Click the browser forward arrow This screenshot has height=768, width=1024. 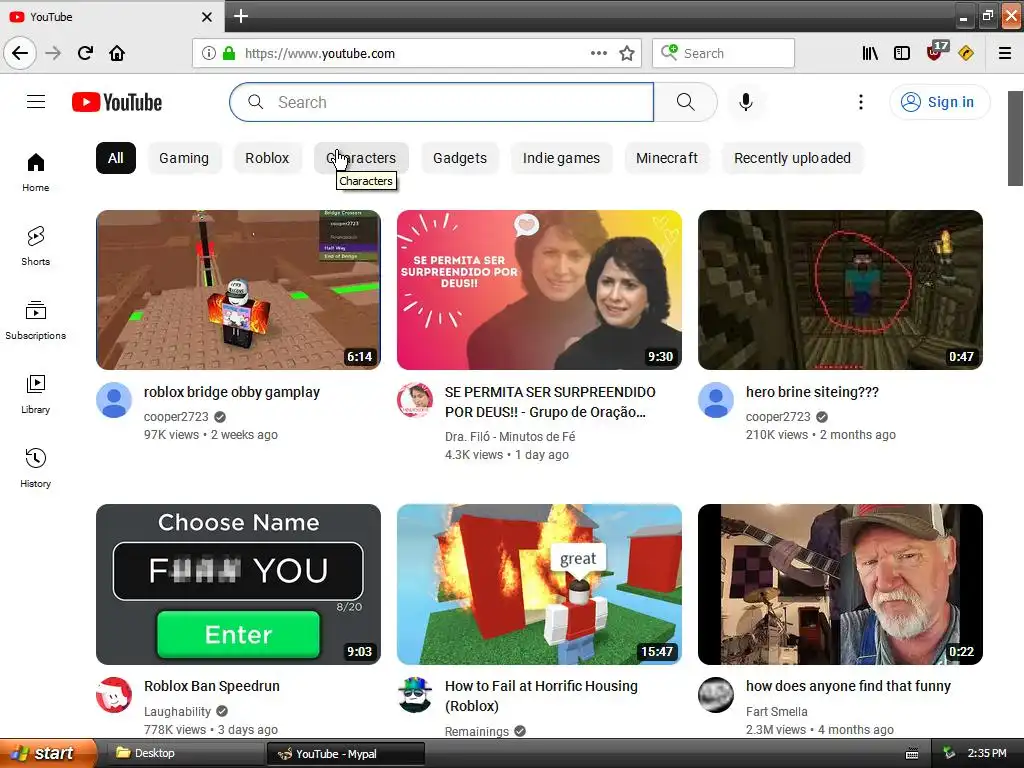[x=53, y=53]
